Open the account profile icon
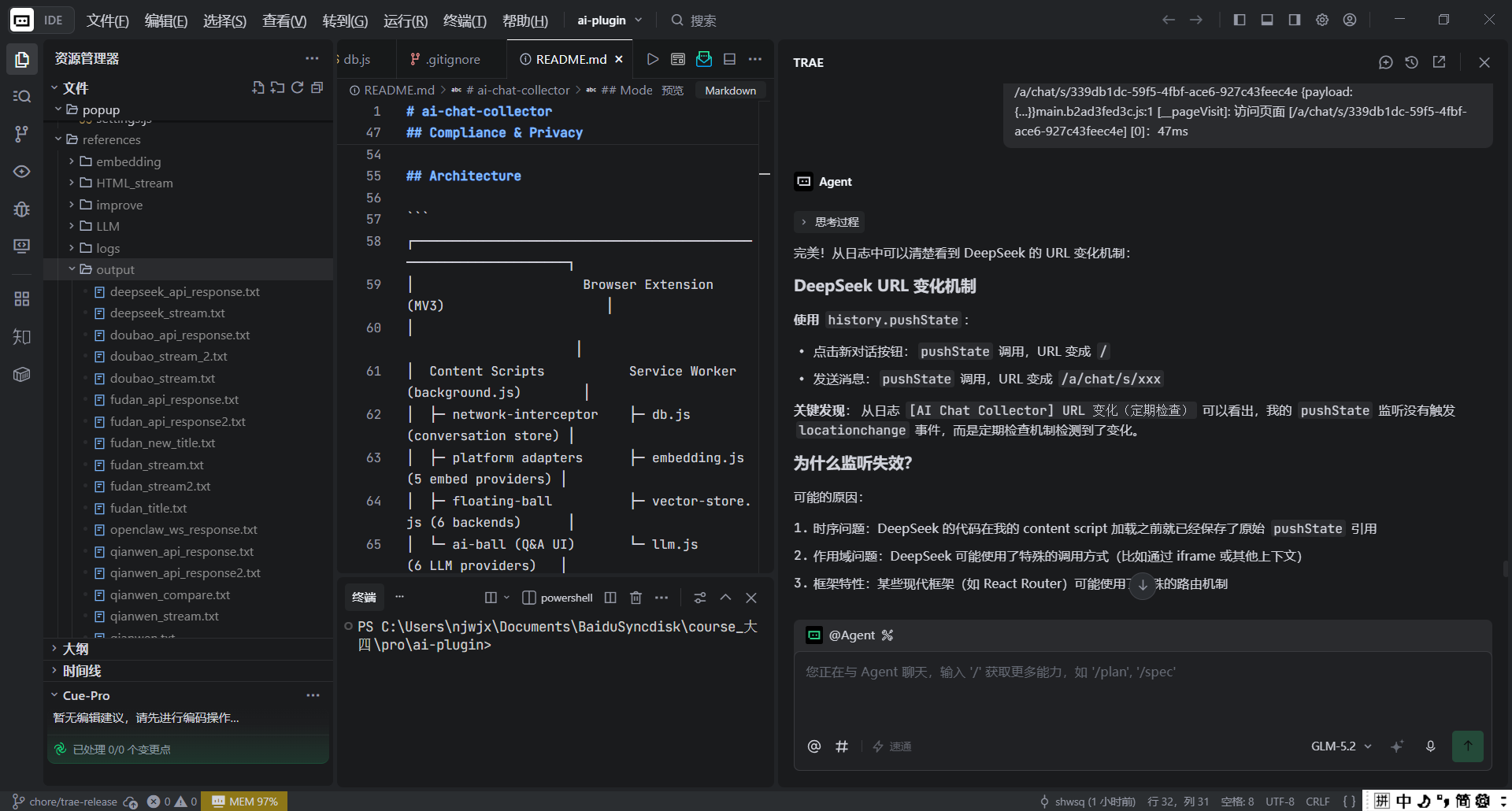This screenshot has width=1512, height=811. point(1350,20)
